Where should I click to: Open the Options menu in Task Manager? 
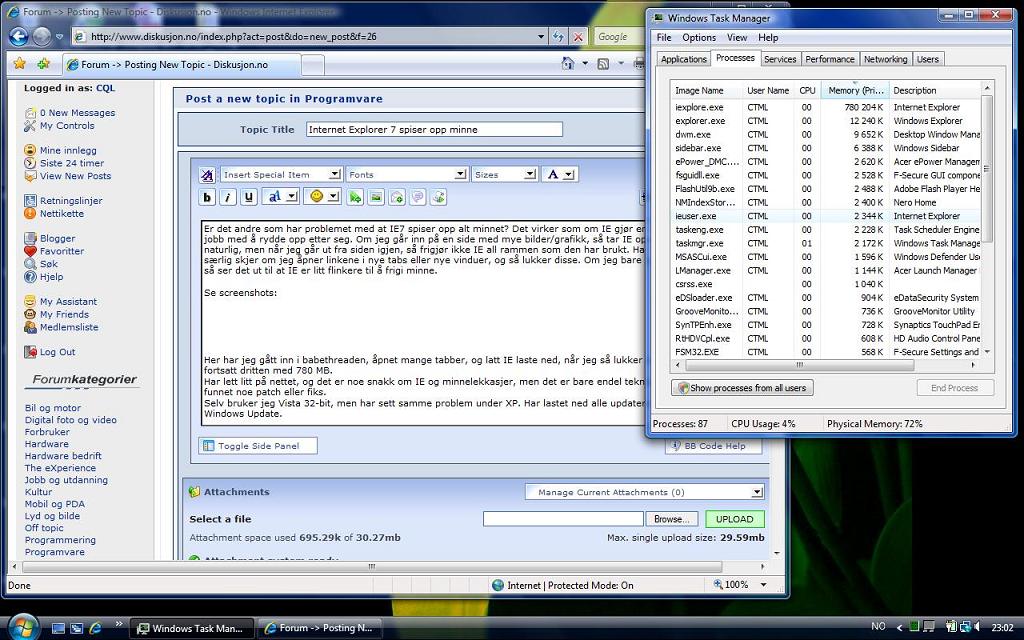coord(699,37)
